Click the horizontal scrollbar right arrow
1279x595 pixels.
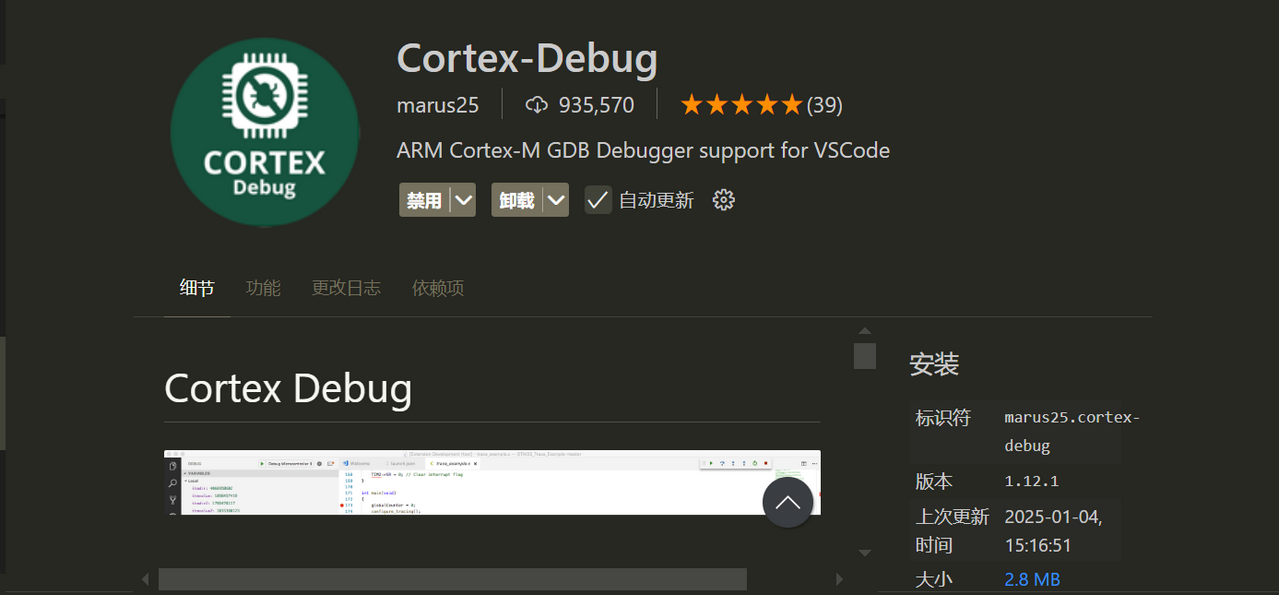839,579
